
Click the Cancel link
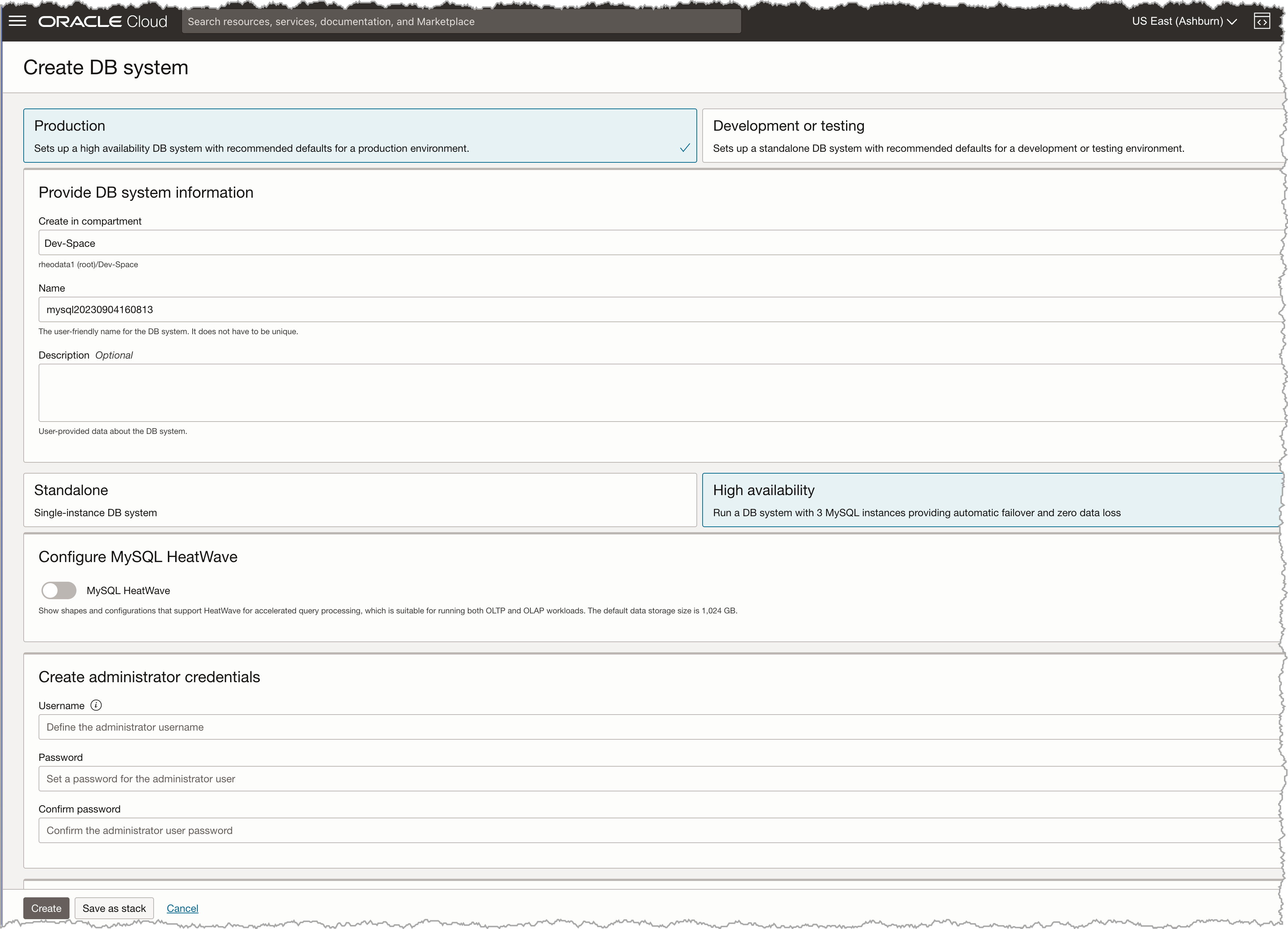pos(182,908)
